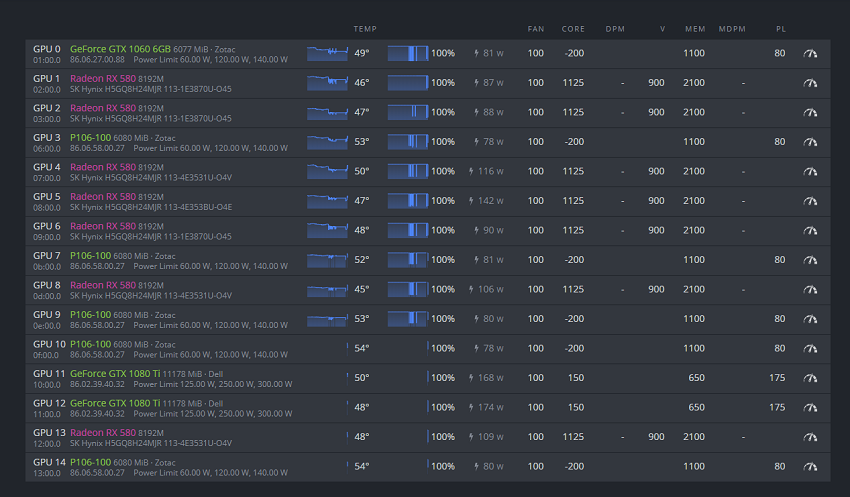
Task: Click the V column header
Action: (x=662, y=29)
